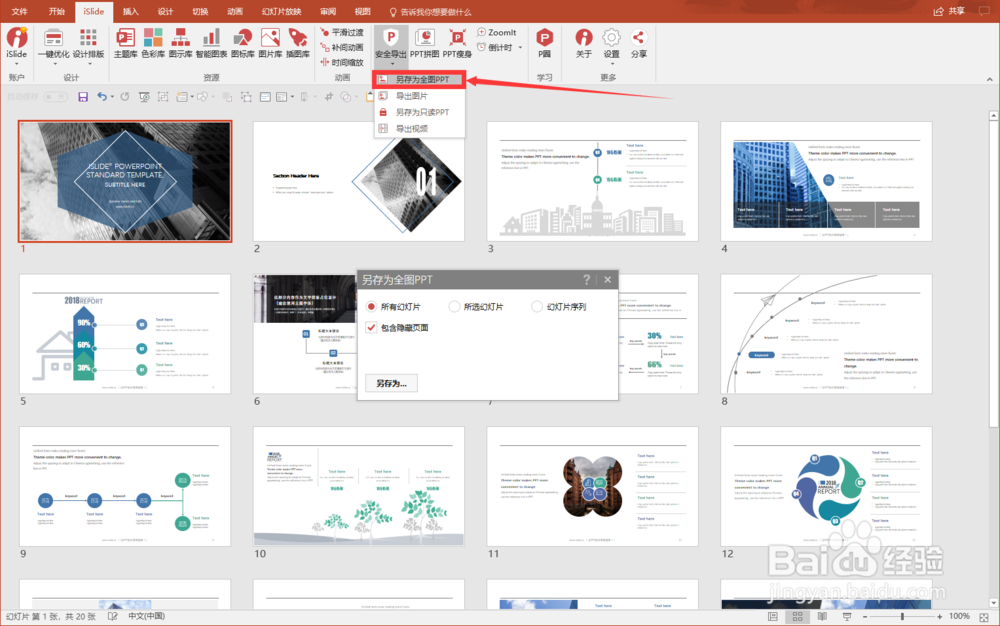Image resolution: width=1000 pixels, height=626 pixels.
Task: Click the 100% zoom level text
Action: click(x=959, y=616)
